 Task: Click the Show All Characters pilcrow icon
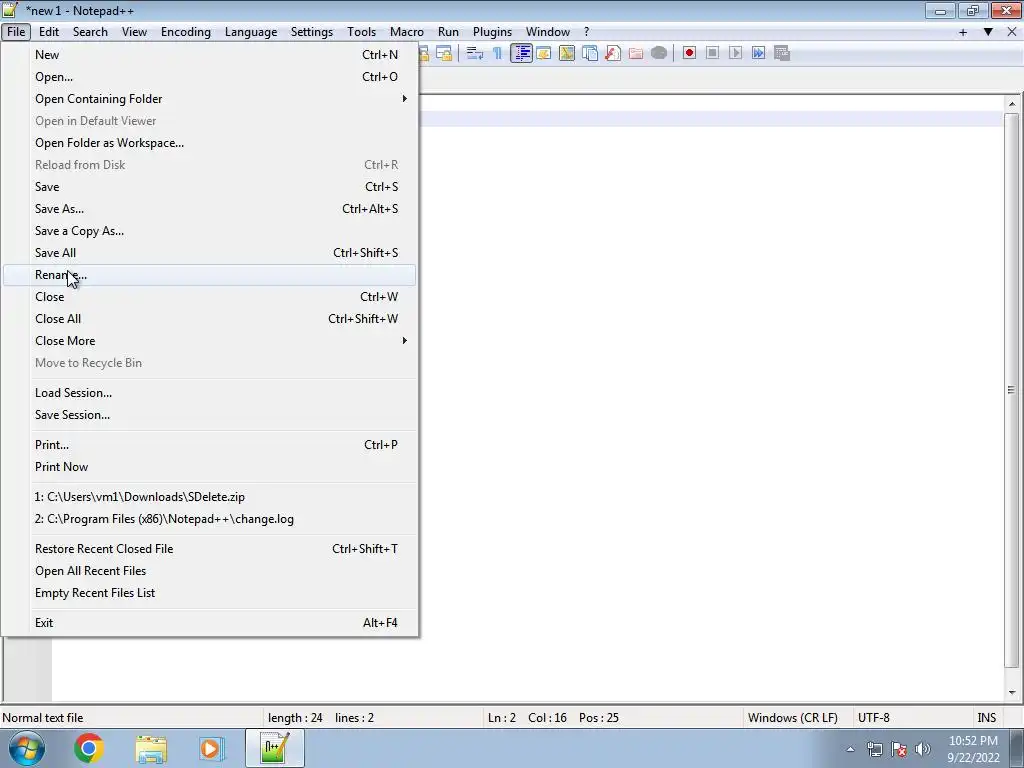tap(498, 54)
